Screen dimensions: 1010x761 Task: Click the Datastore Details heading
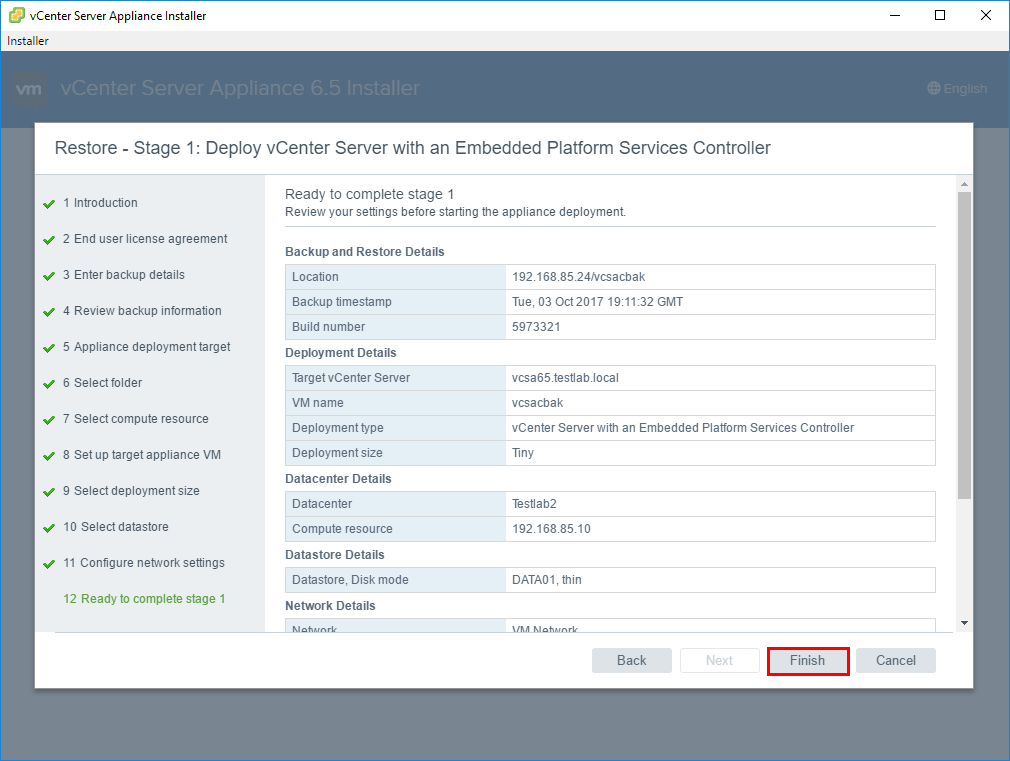334,555
